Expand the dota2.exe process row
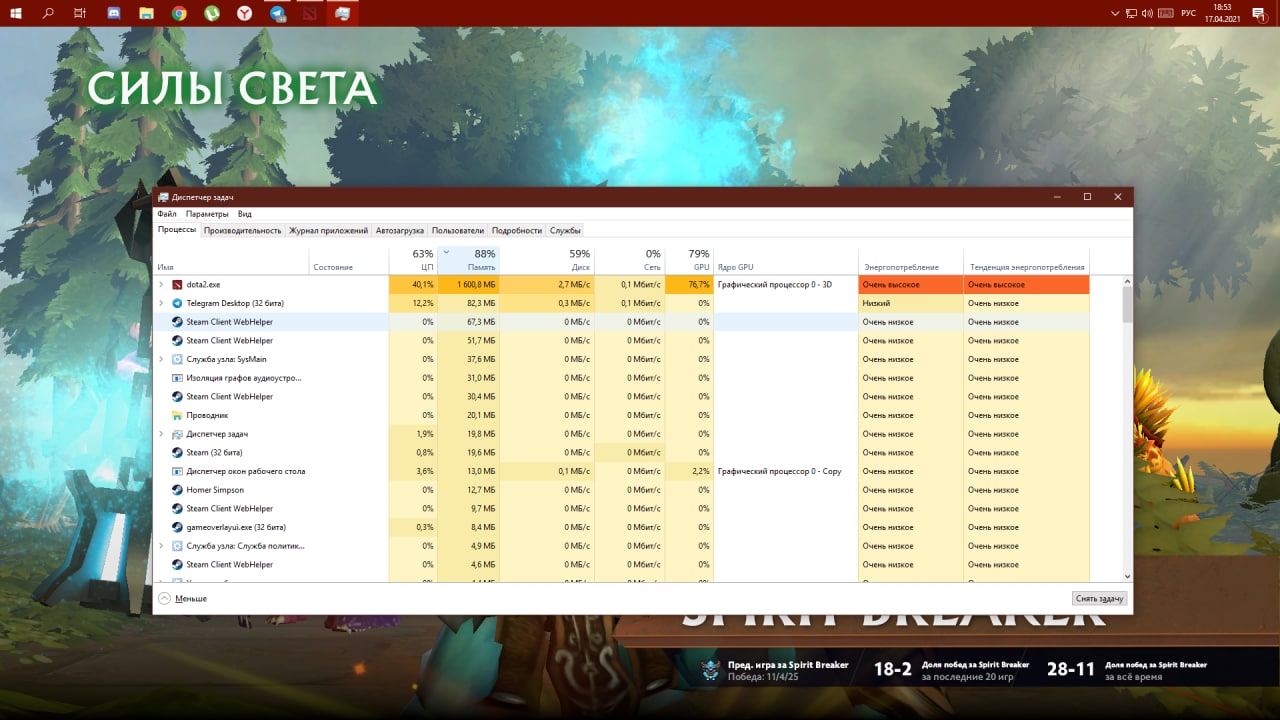 point(161,285)
